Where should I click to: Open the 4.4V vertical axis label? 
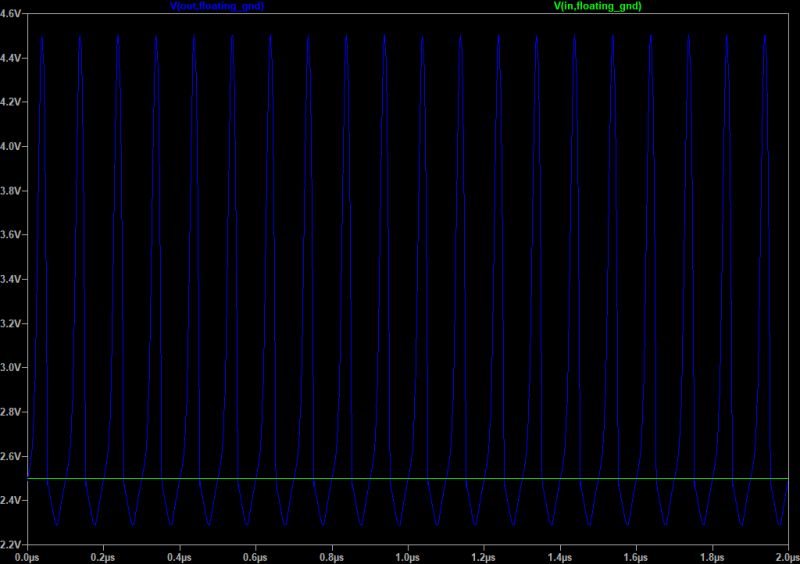pyautogui.click(x=11, y=58)
